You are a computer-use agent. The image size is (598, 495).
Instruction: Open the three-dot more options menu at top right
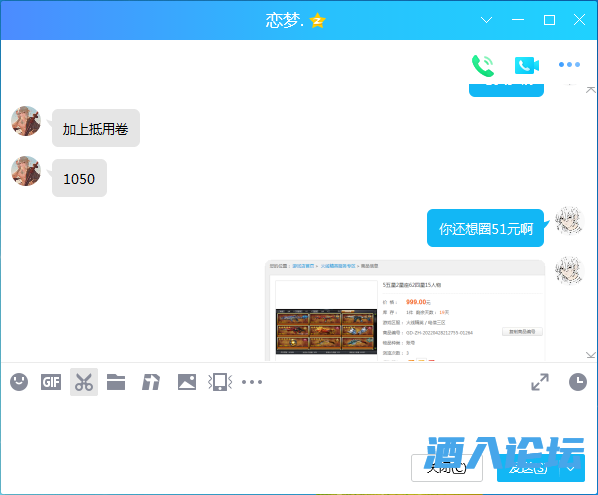pos(569,64)
